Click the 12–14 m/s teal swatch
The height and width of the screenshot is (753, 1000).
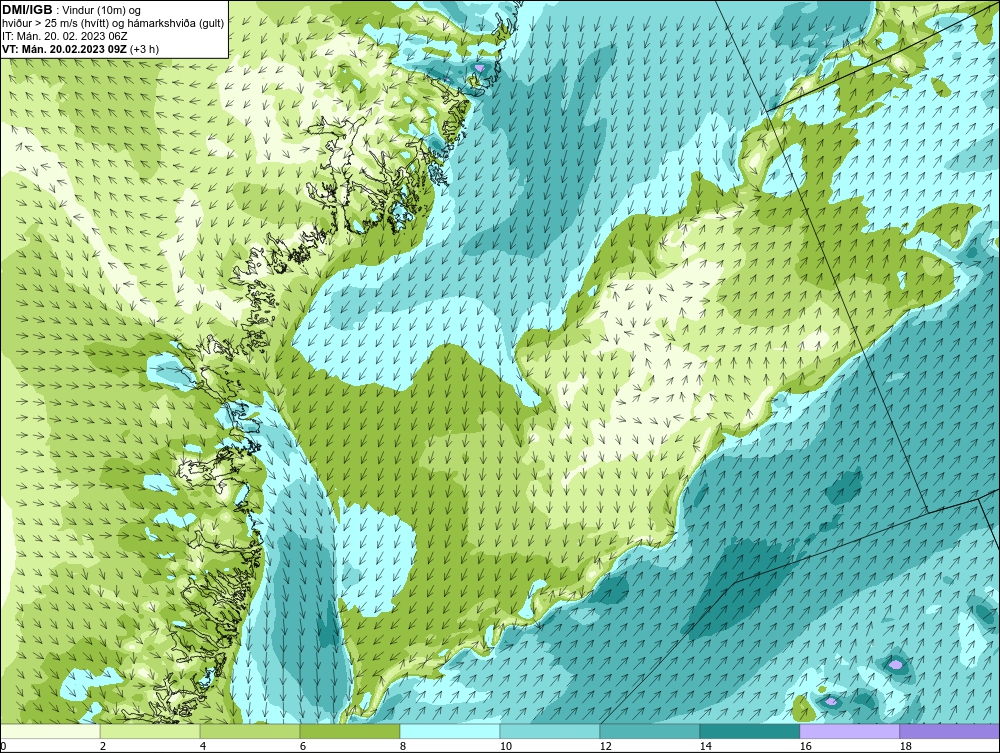point(650,731)
